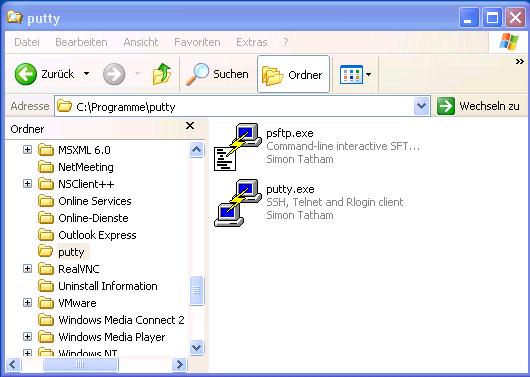Select Online-Dienste in folder tree
This screenshot has width=530, height=377.
click(93, 218)
